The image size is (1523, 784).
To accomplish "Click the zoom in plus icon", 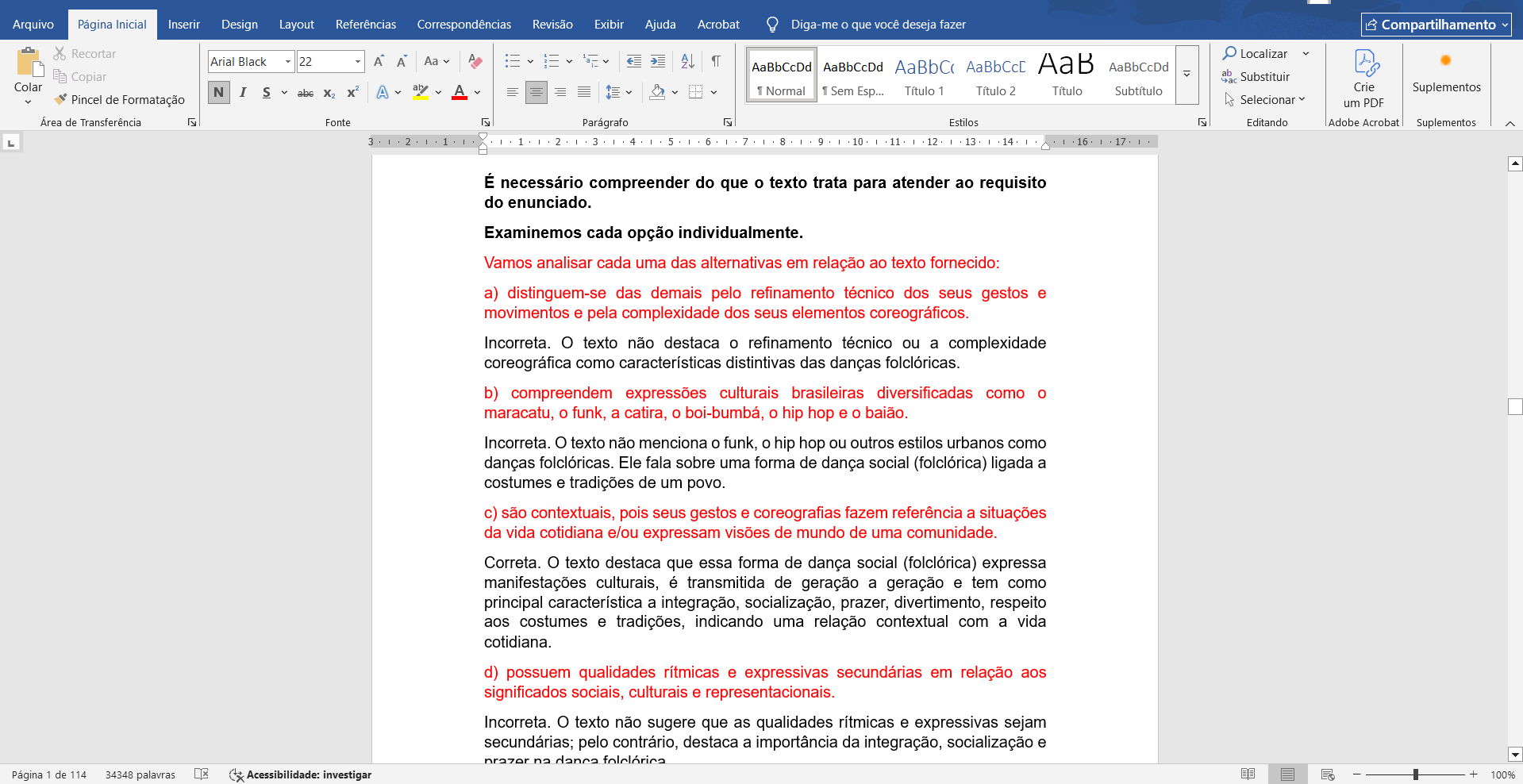I will click(x=1474, y=774).
